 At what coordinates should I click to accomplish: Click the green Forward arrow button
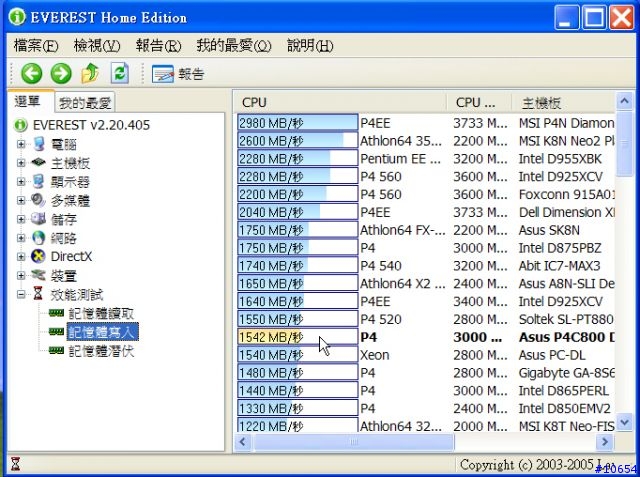(61, 74)
